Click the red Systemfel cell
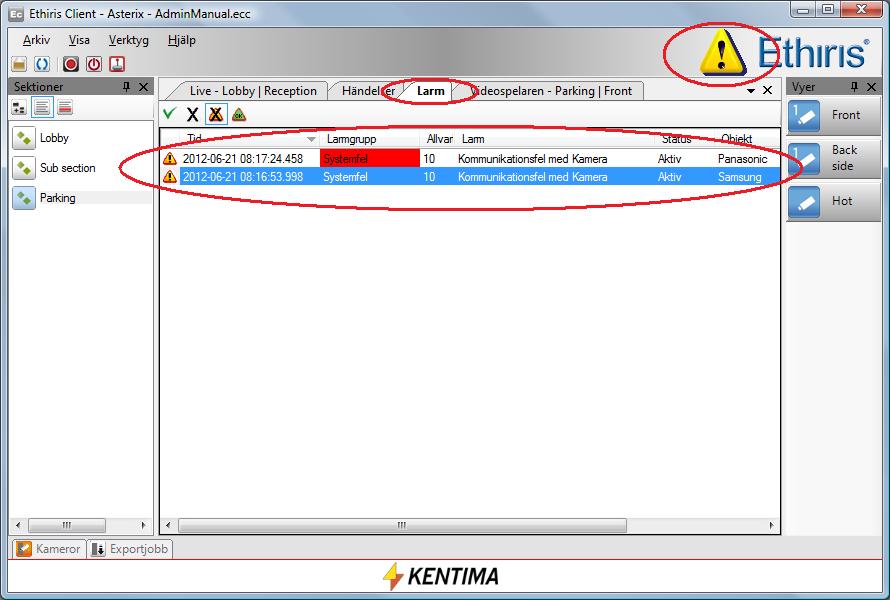This screenshot has height=600, width=890. click(x=370, y=158)
